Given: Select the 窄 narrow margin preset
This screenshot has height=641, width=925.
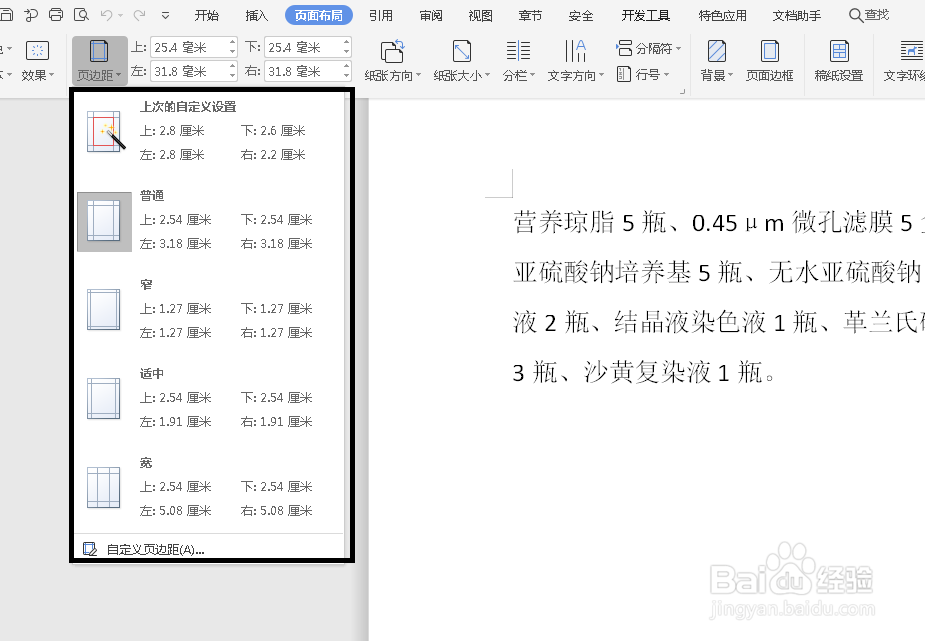Looking at the screenshot, I should [200, 308].
